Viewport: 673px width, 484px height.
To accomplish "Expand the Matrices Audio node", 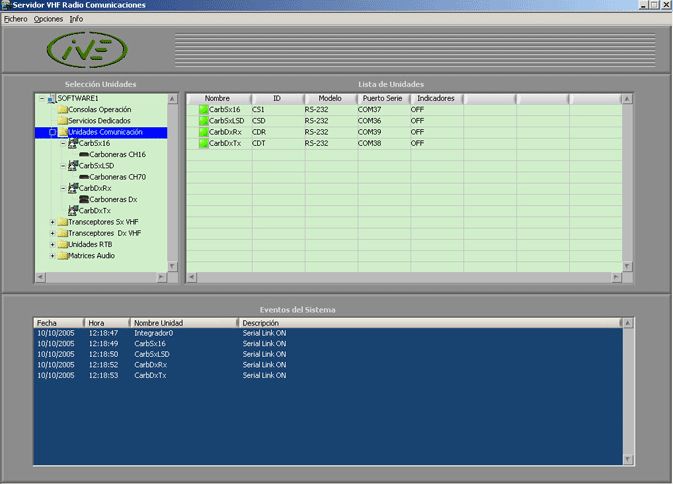I will (52, 256).
